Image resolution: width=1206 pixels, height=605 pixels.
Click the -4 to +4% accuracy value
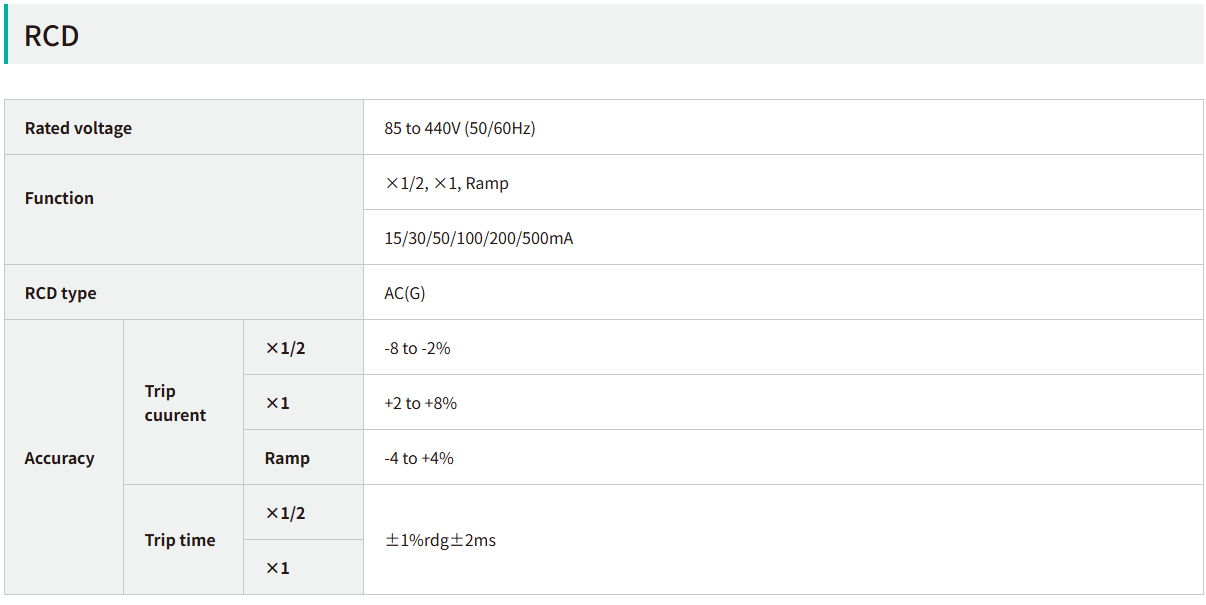tap(419, 458)
